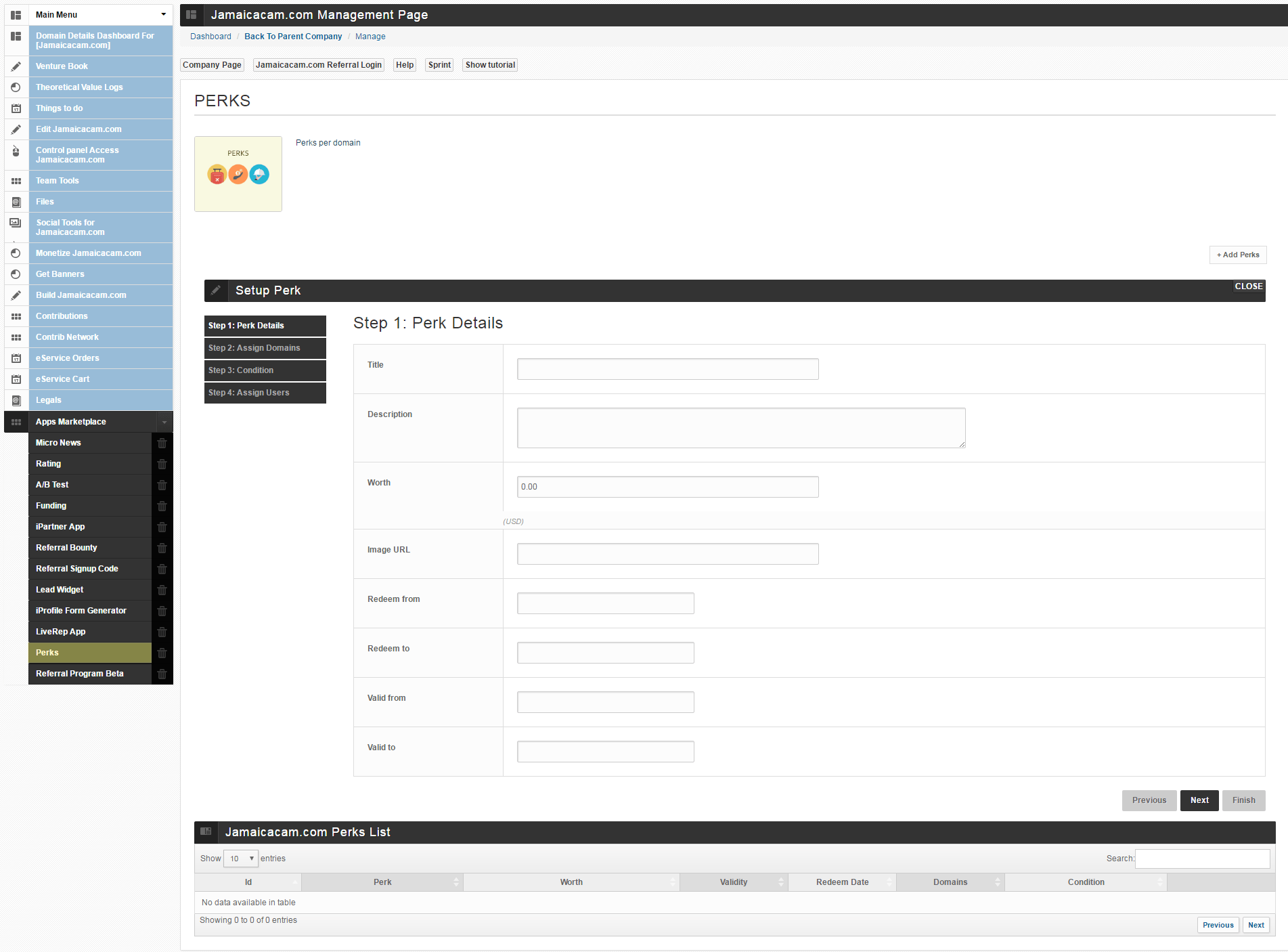Screen dimensions: 1288x952
Task: Click the calendar icon beside Things to do
Action: [16, 108]
